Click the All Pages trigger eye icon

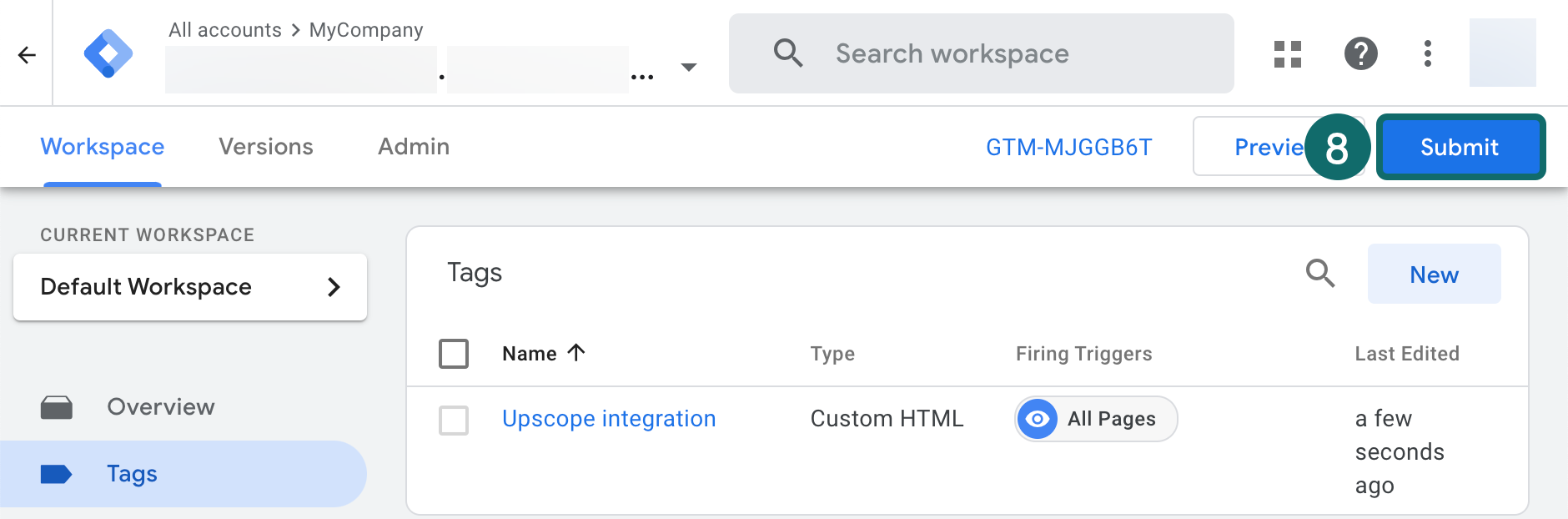[x=1038, y=419]
